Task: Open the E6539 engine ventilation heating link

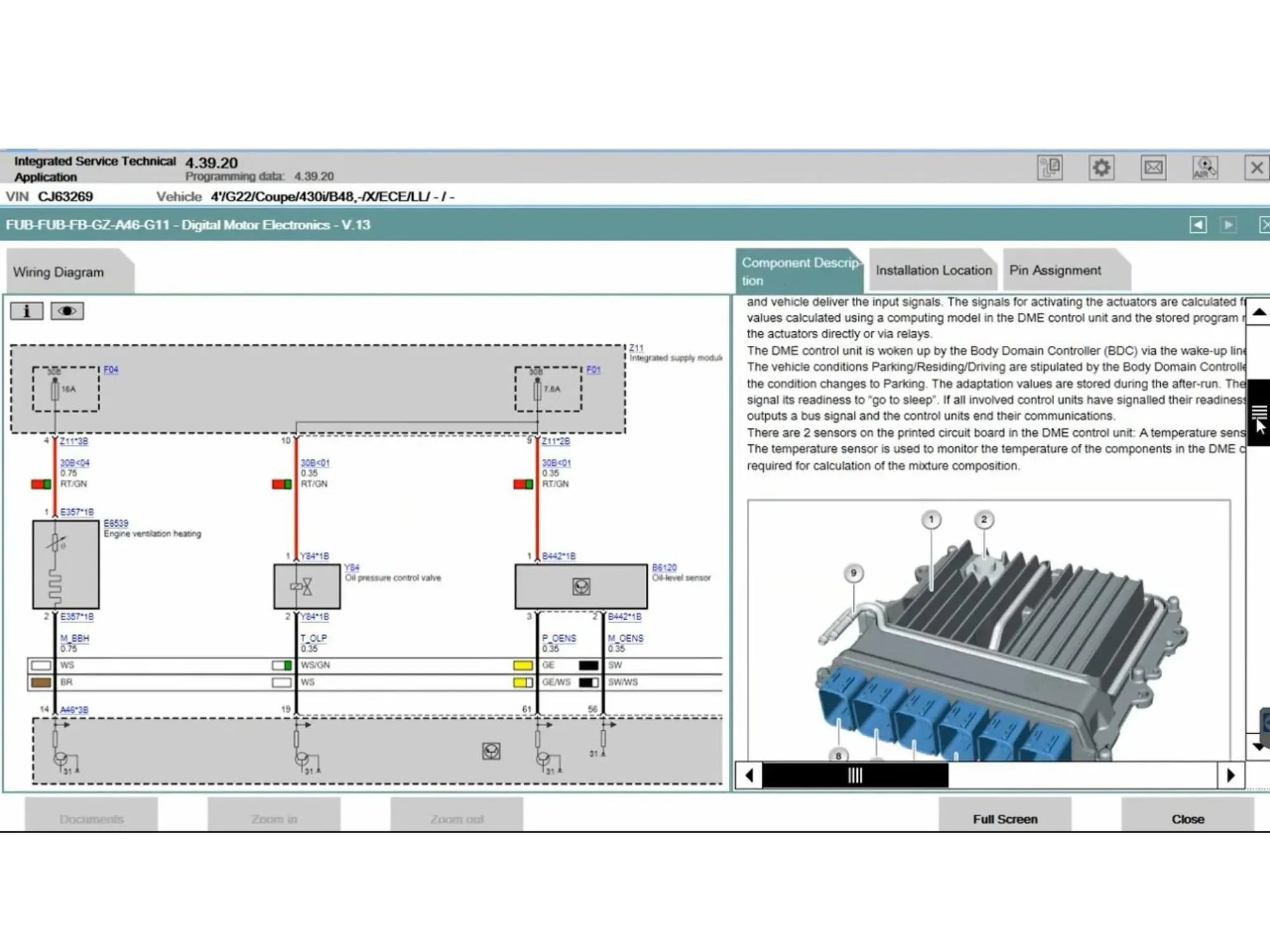Action: [116, 523]
